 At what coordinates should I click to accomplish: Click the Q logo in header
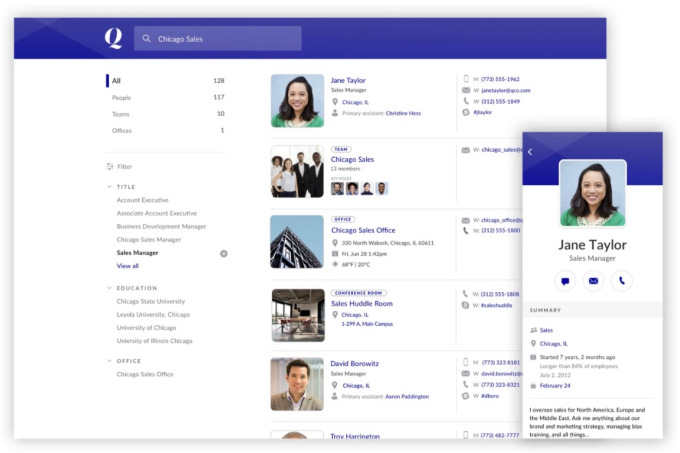[113, 39]
